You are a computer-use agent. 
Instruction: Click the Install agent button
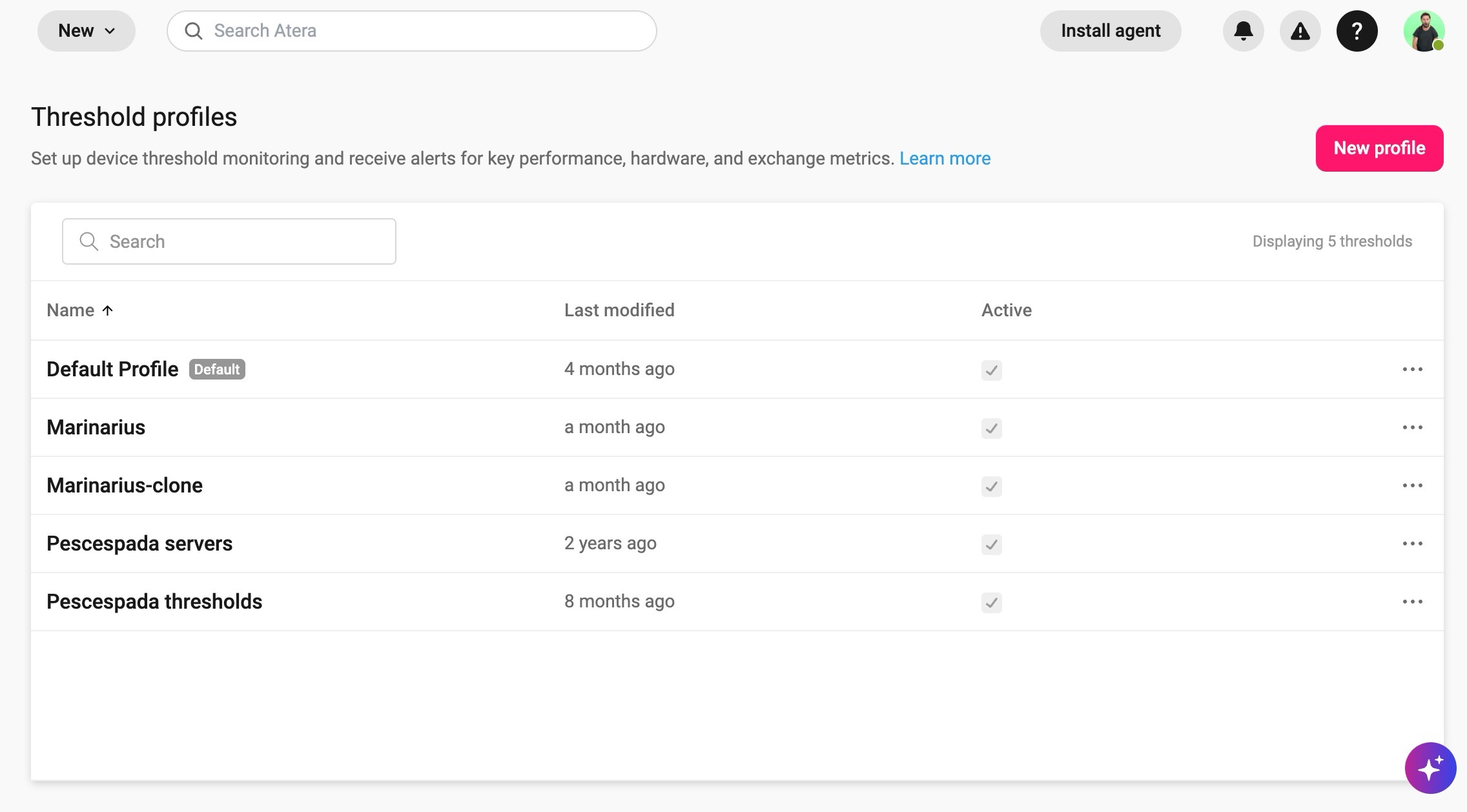click(x=1111, y=31)
